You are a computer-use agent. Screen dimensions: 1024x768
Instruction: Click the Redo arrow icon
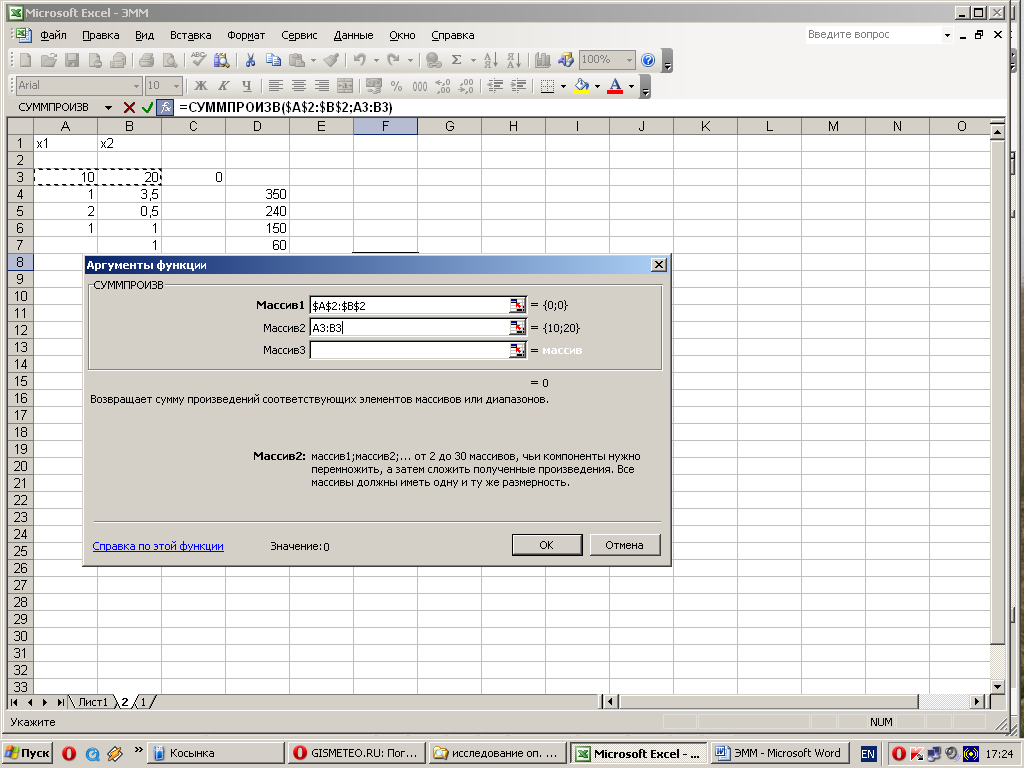coord(393,60)
